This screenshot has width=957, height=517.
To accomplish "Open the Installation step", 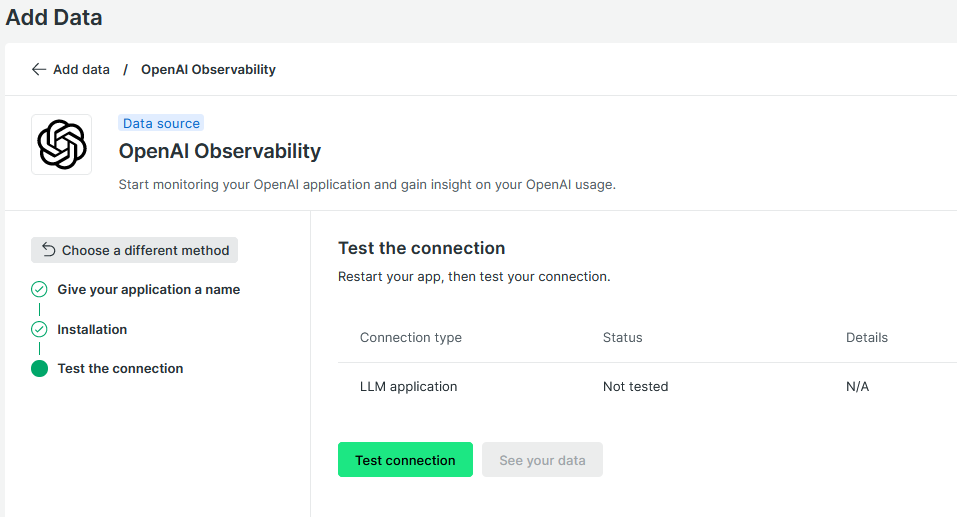I will pos(92,330).
